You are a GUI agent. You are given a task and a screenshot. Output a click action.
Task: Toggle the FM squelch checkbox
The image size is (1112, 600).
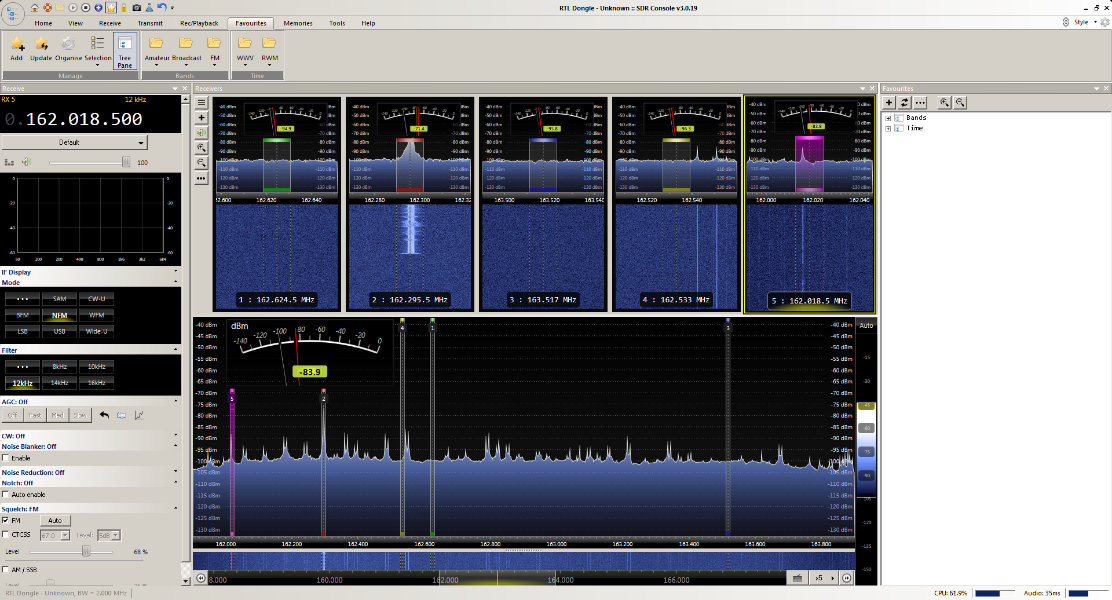(6, 521)
